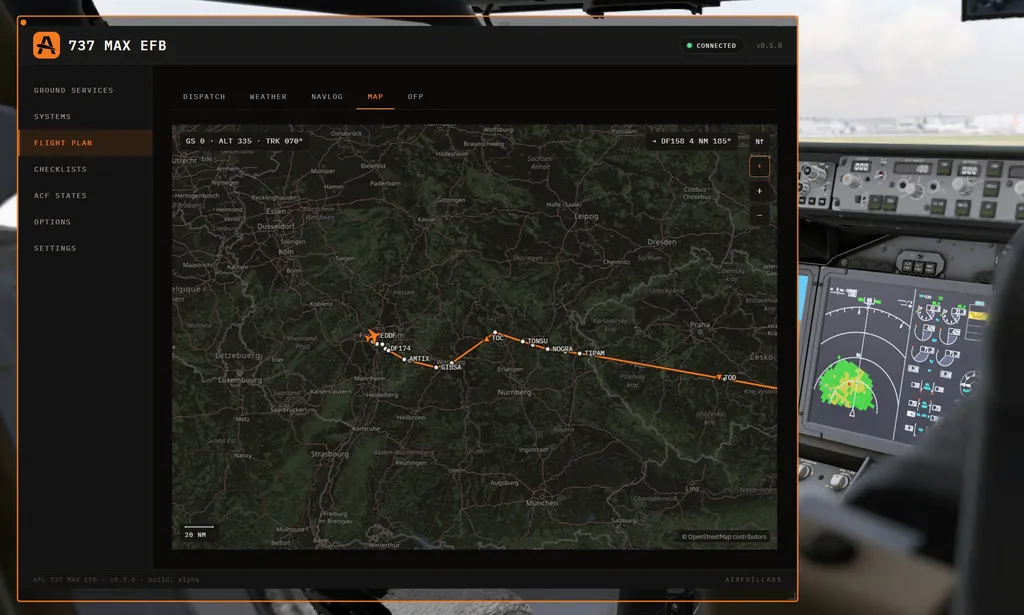The width and height of the screenshot is (1024, 615).
Task: Toggle the center-on-aircraft map button
Action: [x=759, y=166]
